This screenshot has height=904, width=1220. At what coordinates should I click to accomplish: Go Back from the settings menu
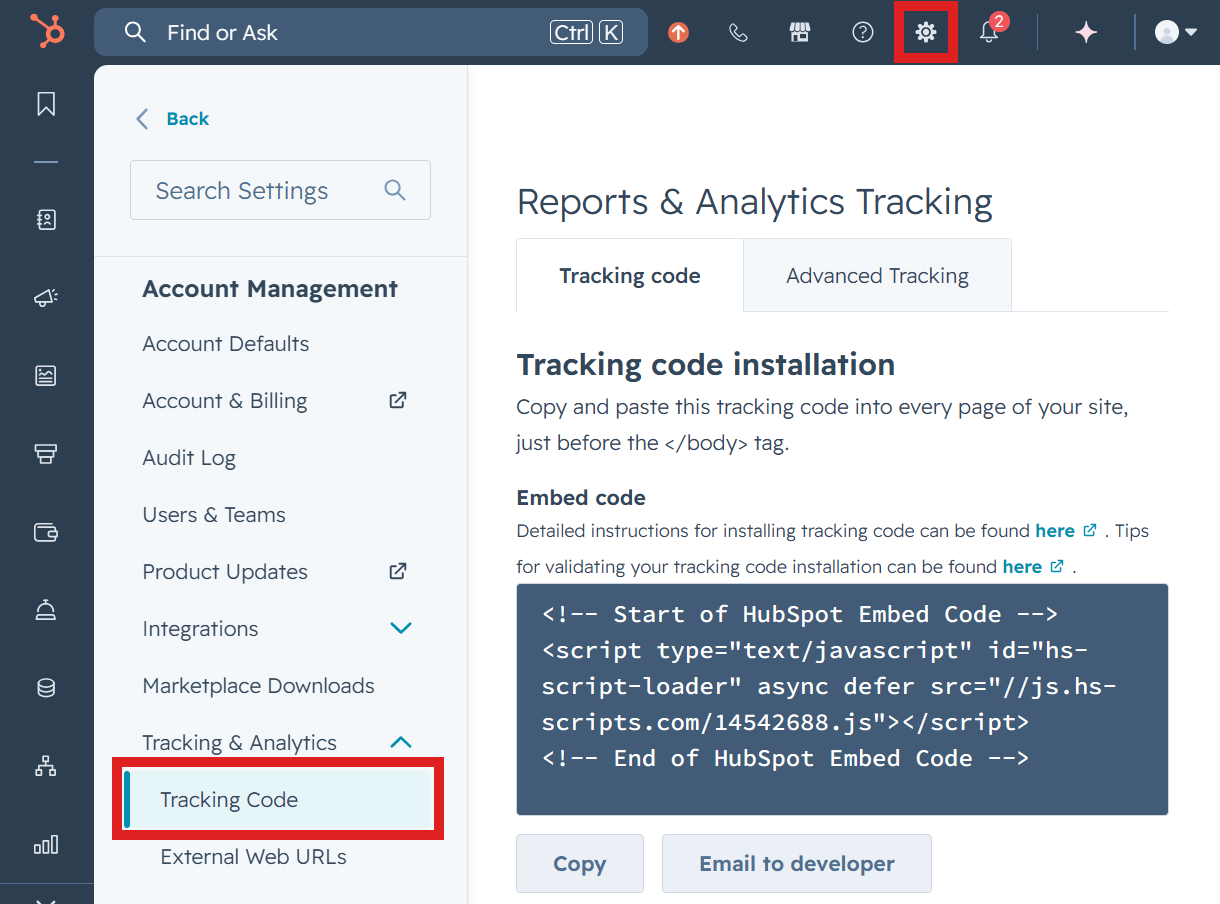click(x=172, y=119)
